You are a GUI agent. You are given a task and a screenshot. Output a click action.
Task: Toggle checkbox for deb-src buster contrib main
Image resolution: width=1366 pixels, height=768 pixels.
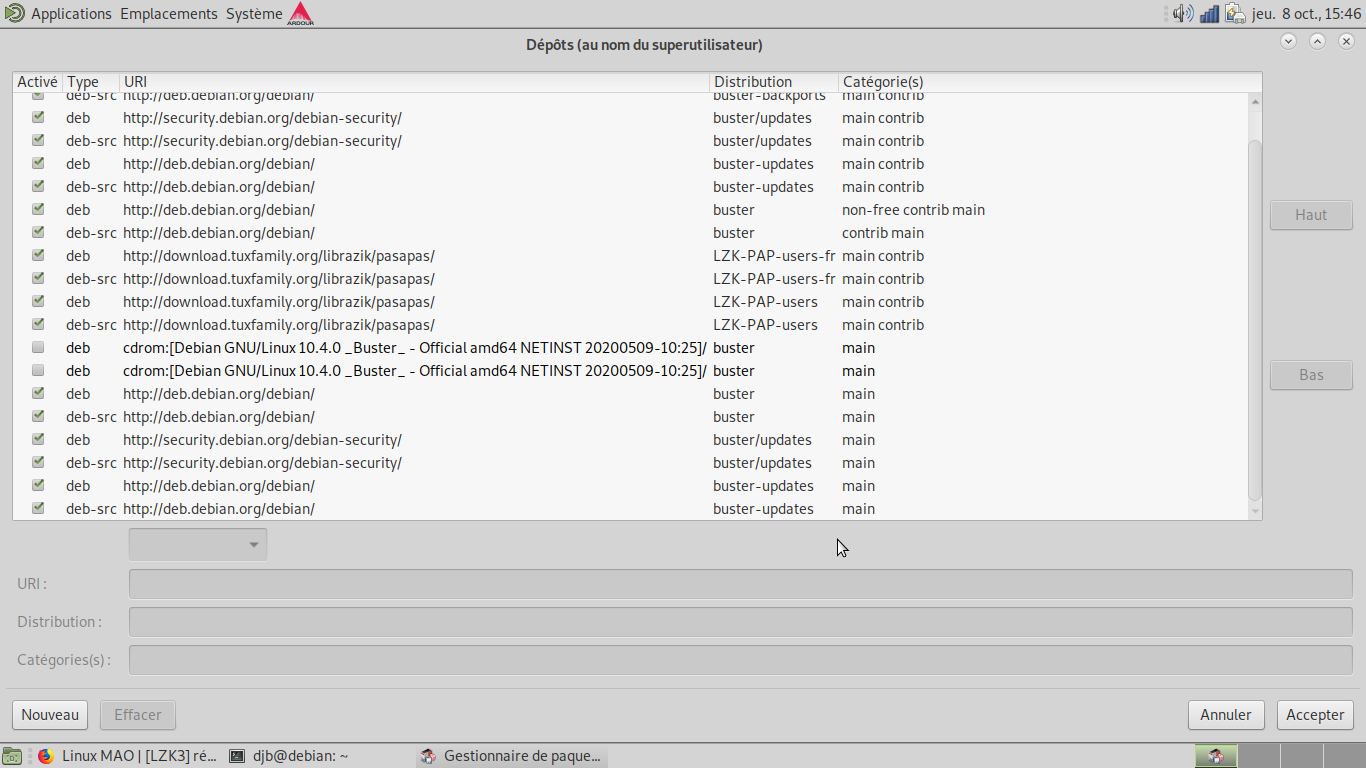[38, 232]
